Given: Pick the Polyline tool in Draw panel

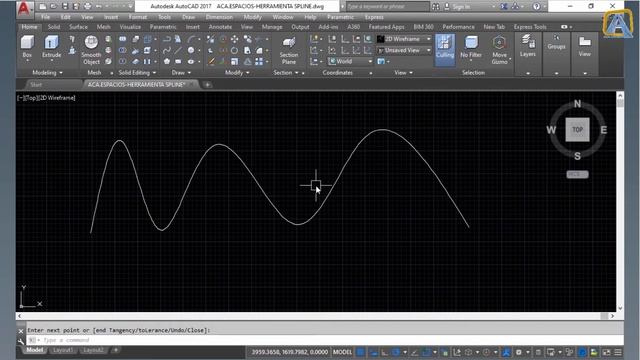Looking at the screenshot, I should pyautogui.click(x=167, y=39).
